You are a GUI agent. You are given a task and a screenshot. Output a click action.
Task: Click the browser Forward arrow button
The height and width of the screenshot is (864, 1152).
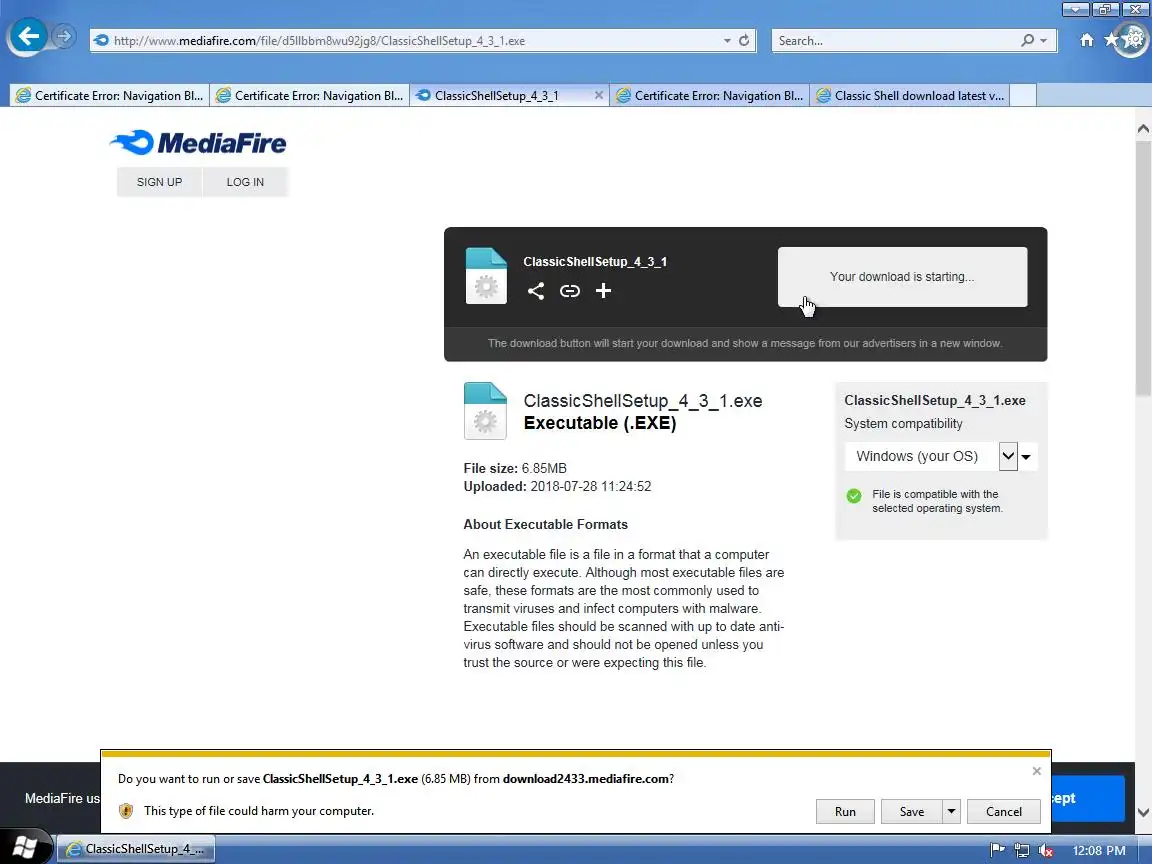tap(65, 36)
